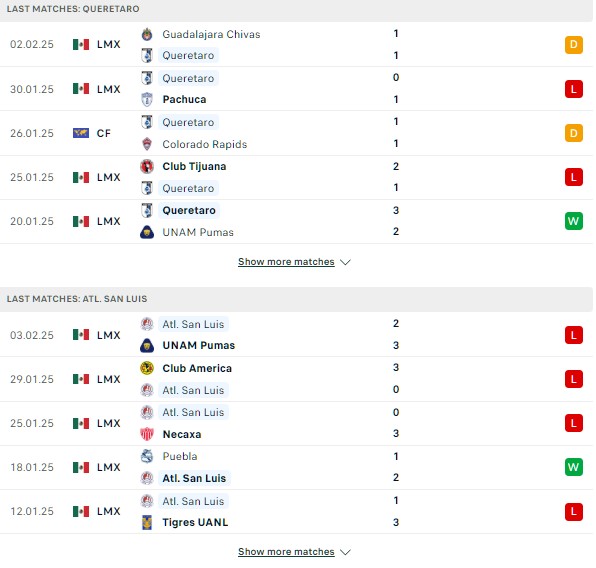Click the Tigres UANL team logo
Image resolution: width=596 pixels, height=568 pixels.
[147, 522]
